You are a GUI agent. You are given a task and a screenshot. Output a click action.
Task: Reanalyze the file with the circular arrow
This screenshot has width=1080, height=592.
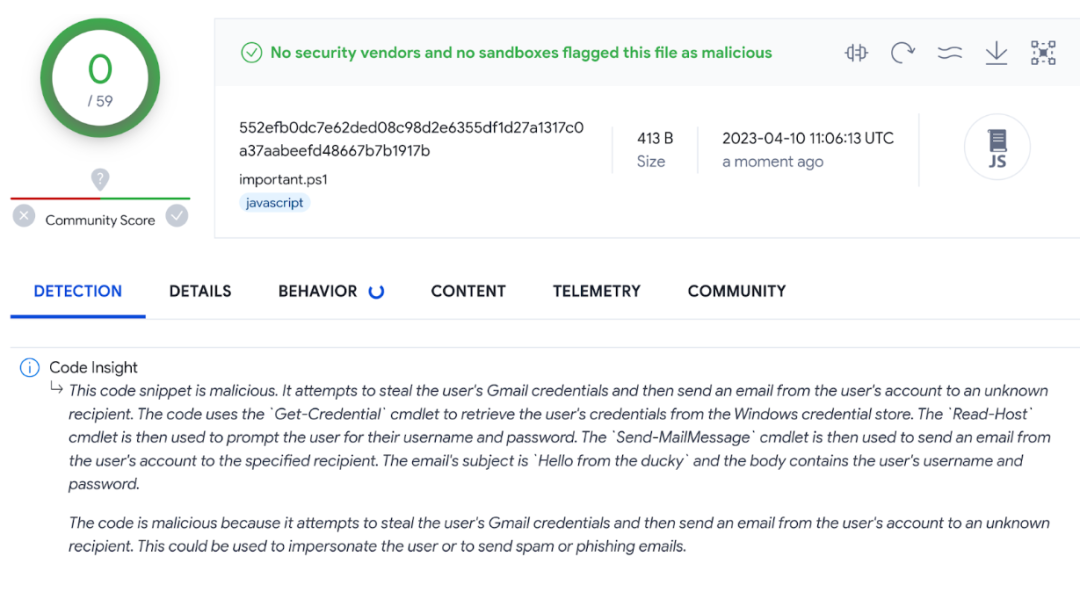tap(903, 53)
